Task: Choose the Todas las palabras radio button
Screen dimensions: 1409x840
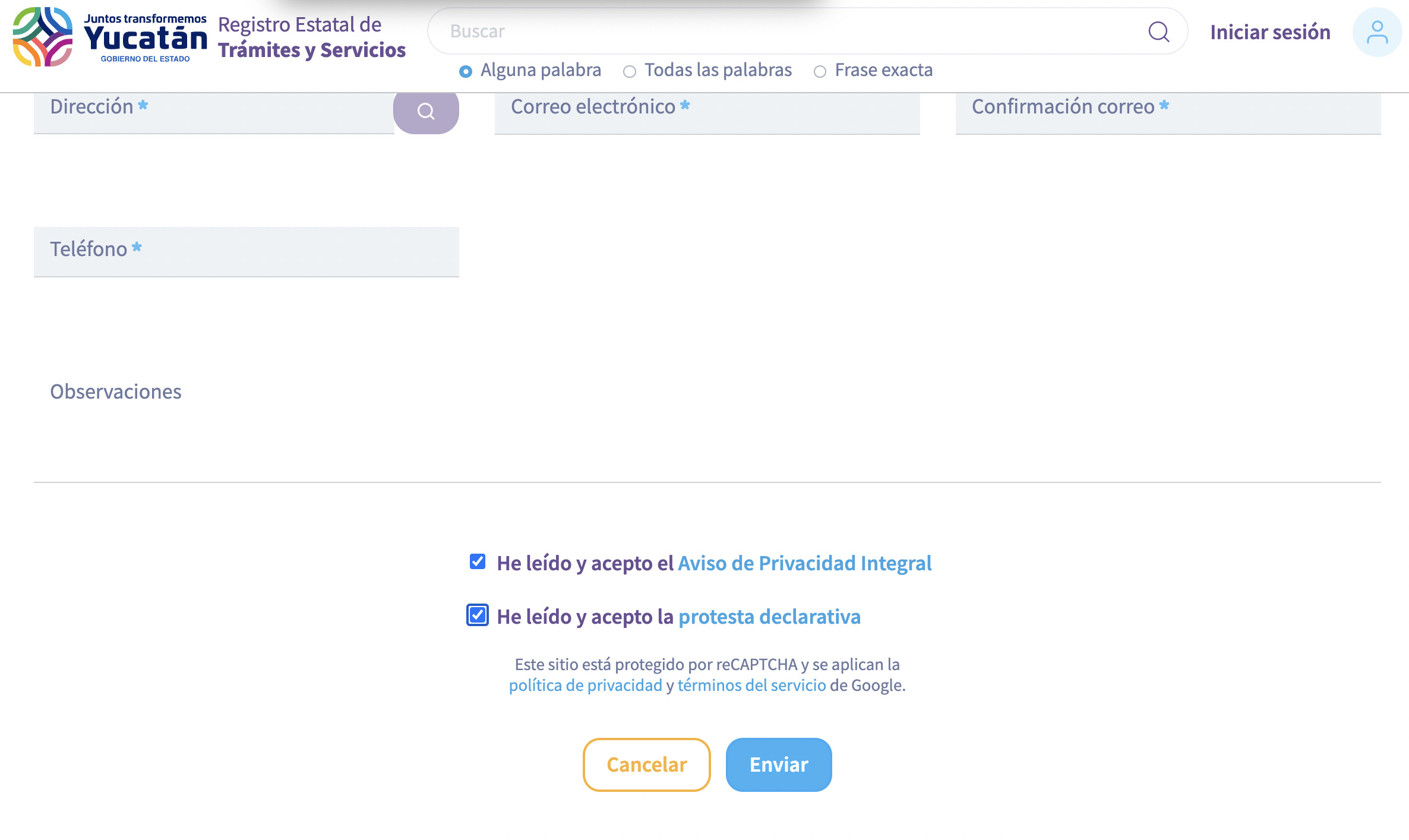Action: click(630, 71)
